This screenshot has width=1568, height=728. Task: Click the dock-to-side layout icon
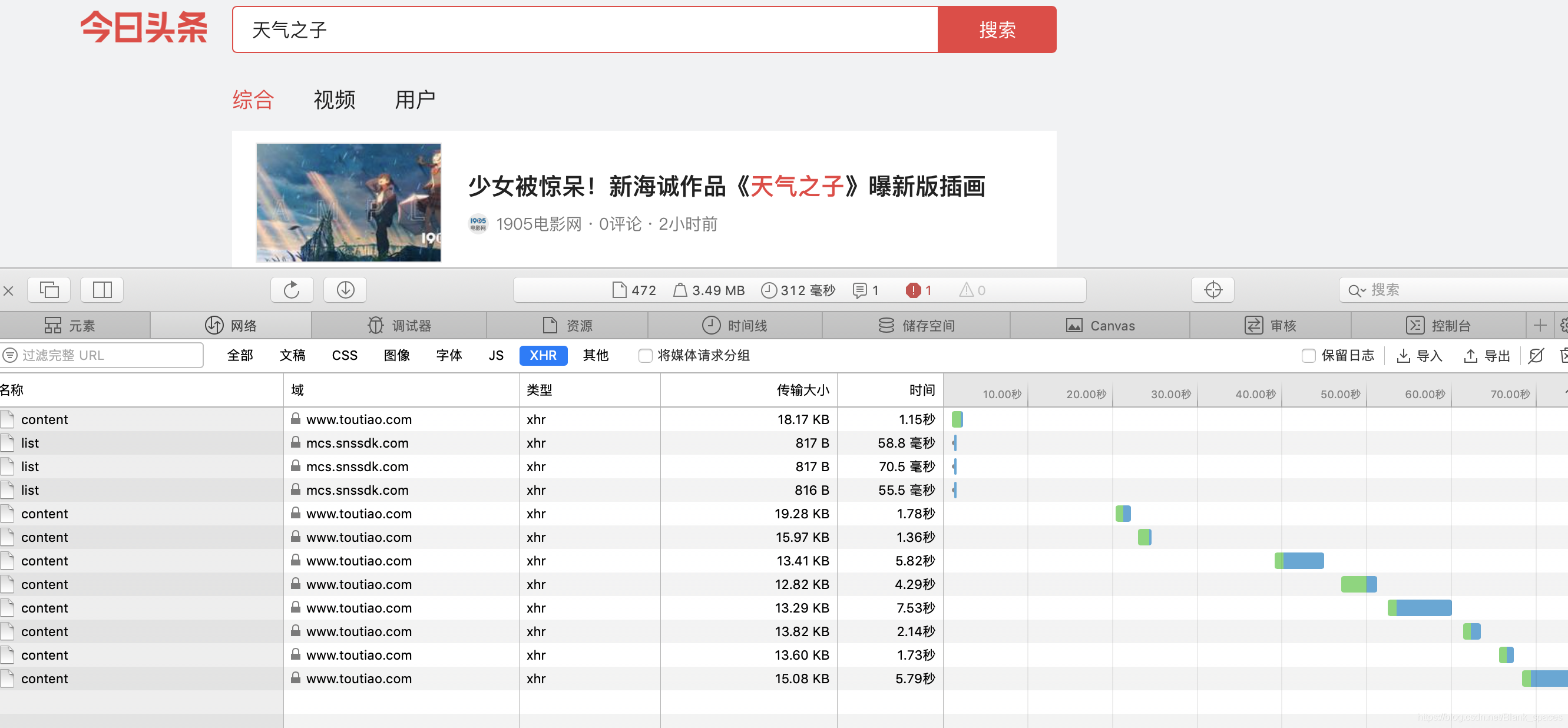pos(102,290)
